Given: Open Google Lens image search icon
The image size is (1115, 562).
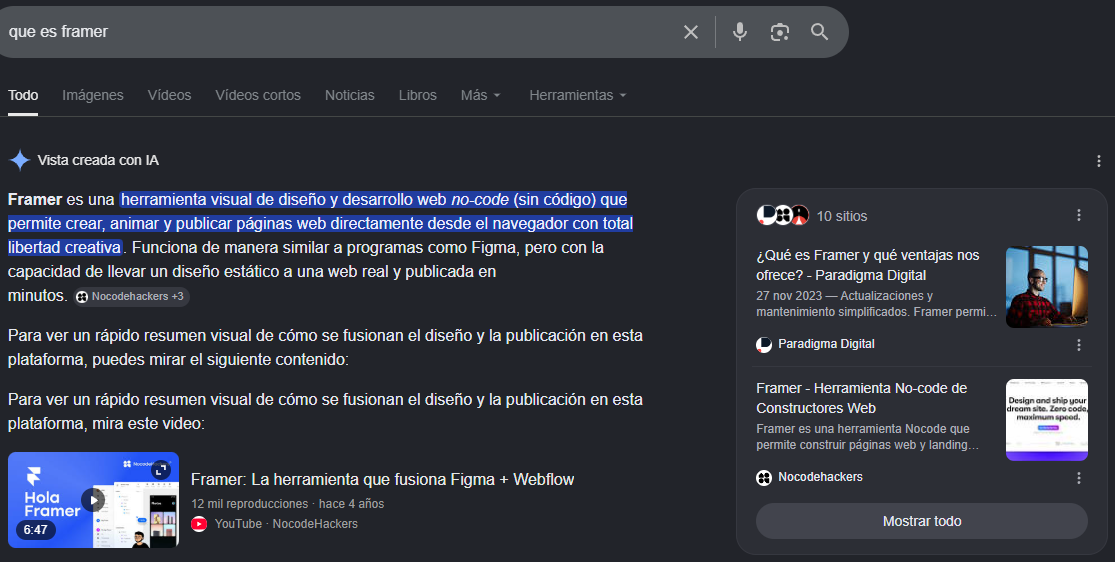Looking at the screenshot, I should [779, 32].
